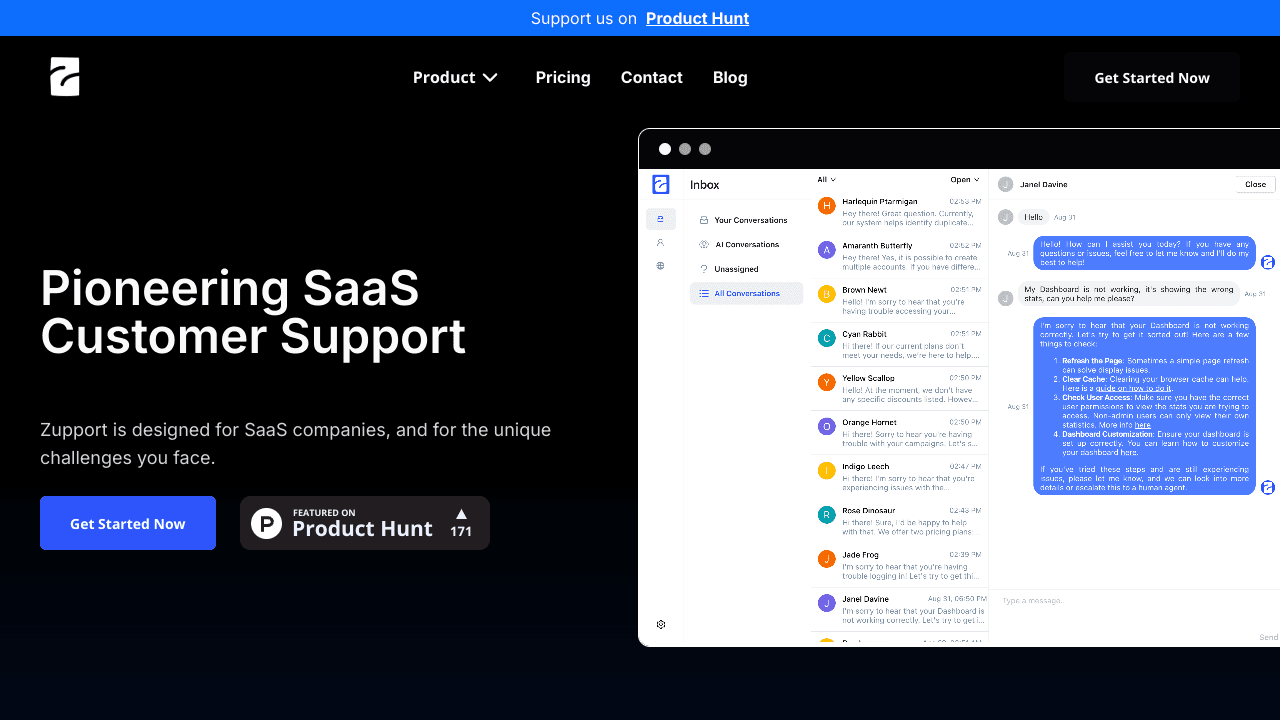
Task: Click the 'Type a message' input field
Action: (x=1120, y=601)
